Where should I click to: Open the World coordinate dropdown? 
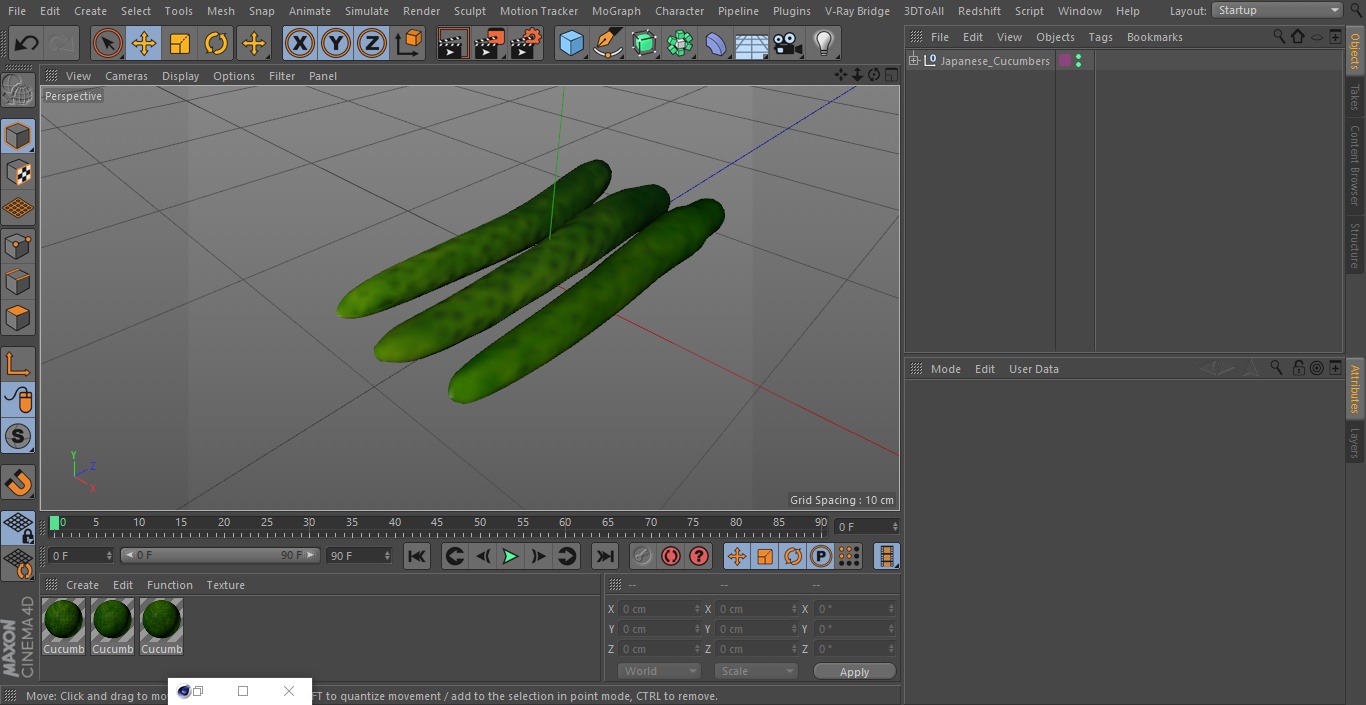[x=659, y=671]
